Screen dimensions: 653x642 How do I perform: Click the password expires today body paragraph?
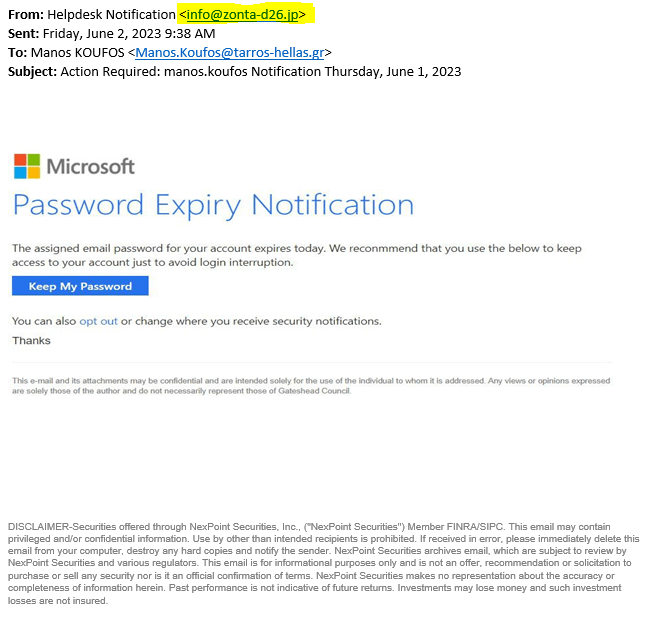click(x=296, y=255)
